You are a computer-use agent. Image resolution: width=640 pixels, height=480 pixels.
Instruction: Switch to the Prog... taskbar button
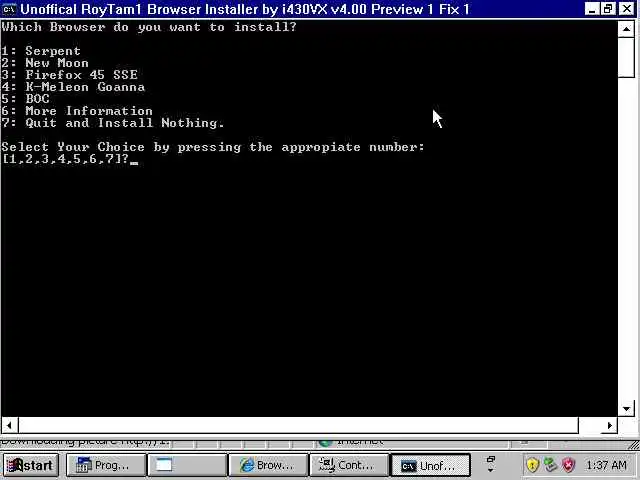click(106, 465)
